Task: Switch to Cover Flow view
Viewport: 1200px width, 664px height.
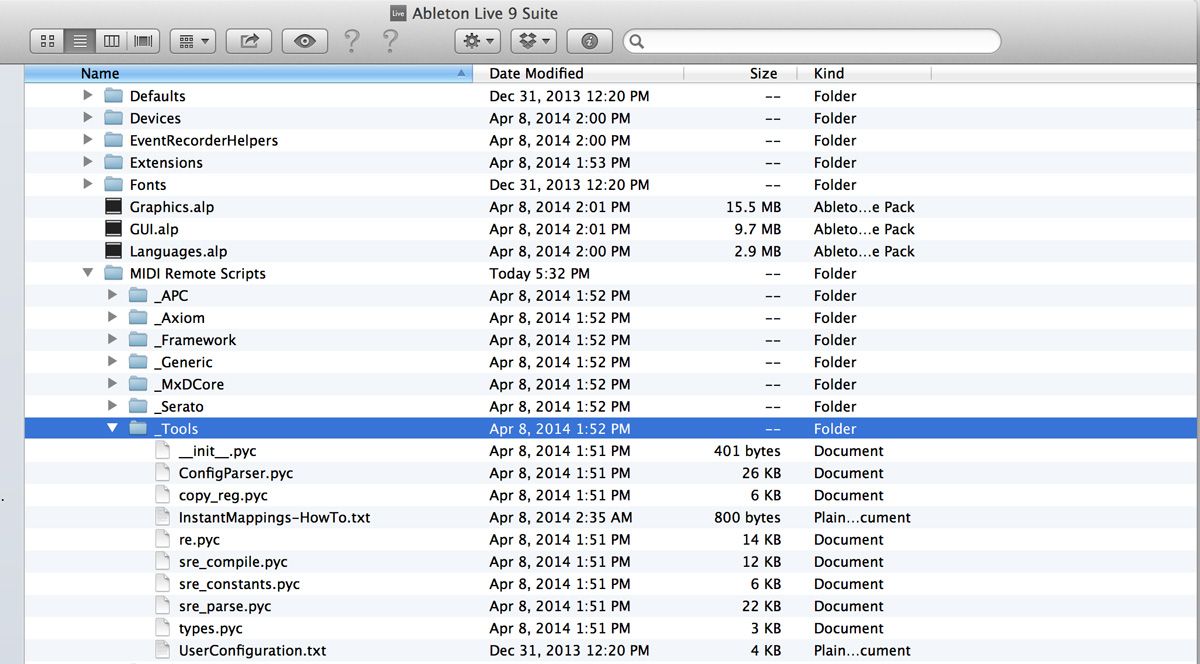Action: (x=144, y=41)
